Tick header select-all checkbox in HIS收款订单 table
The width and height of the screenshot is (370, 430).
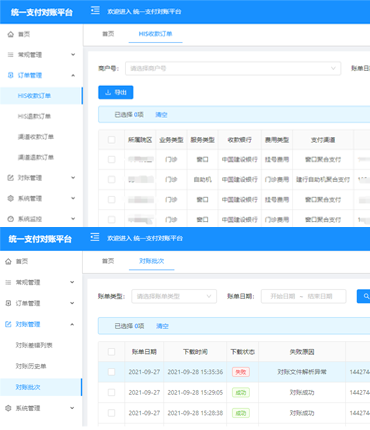pos(112,140)
